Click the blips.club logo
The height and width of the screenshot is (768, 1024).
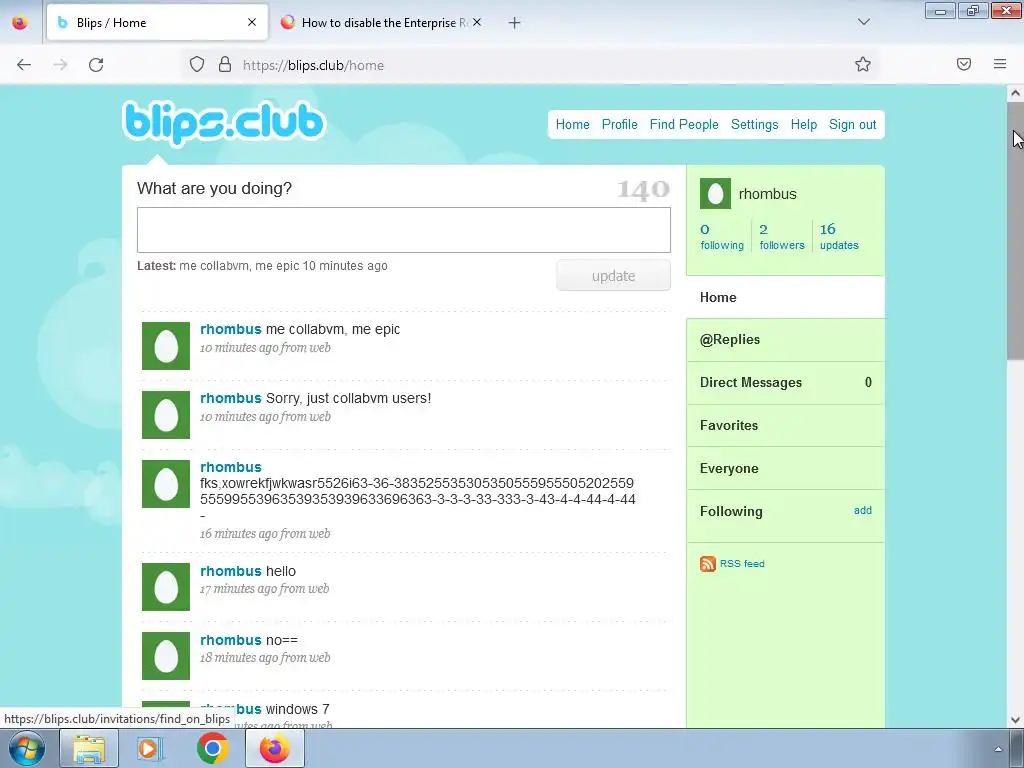(x=223, y=123)
